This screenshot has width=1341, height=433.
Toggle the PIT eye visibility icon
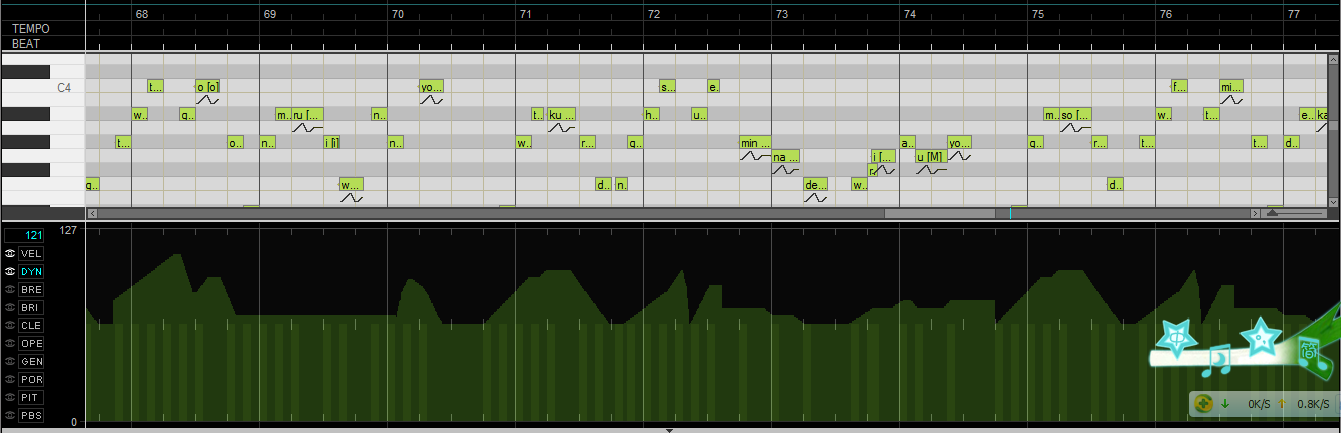coord(10,398)
